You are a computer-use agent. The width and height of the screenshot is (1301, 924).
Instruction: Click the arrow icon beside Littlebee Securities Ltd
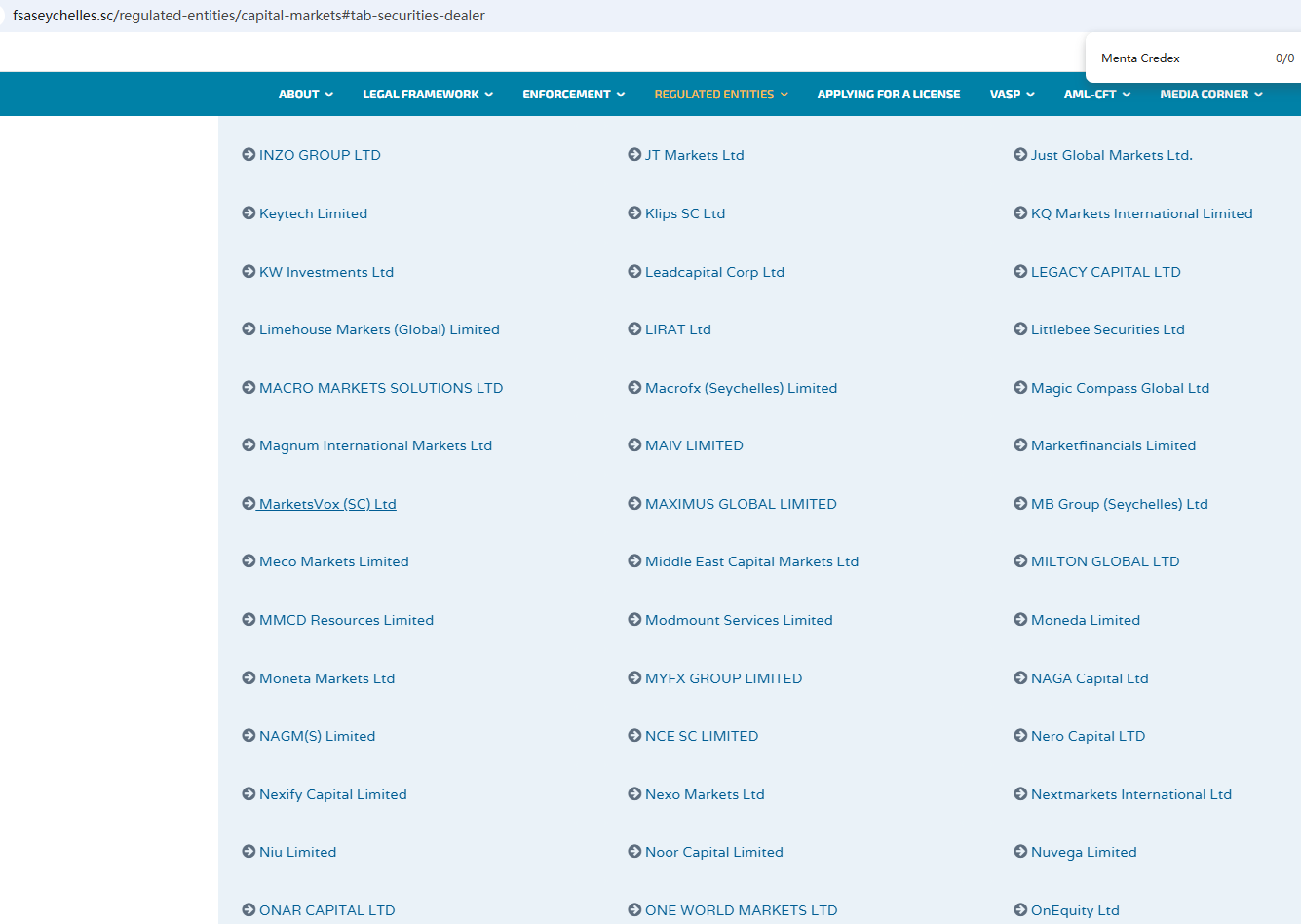pyautogui.click(x=1020, y=328)
